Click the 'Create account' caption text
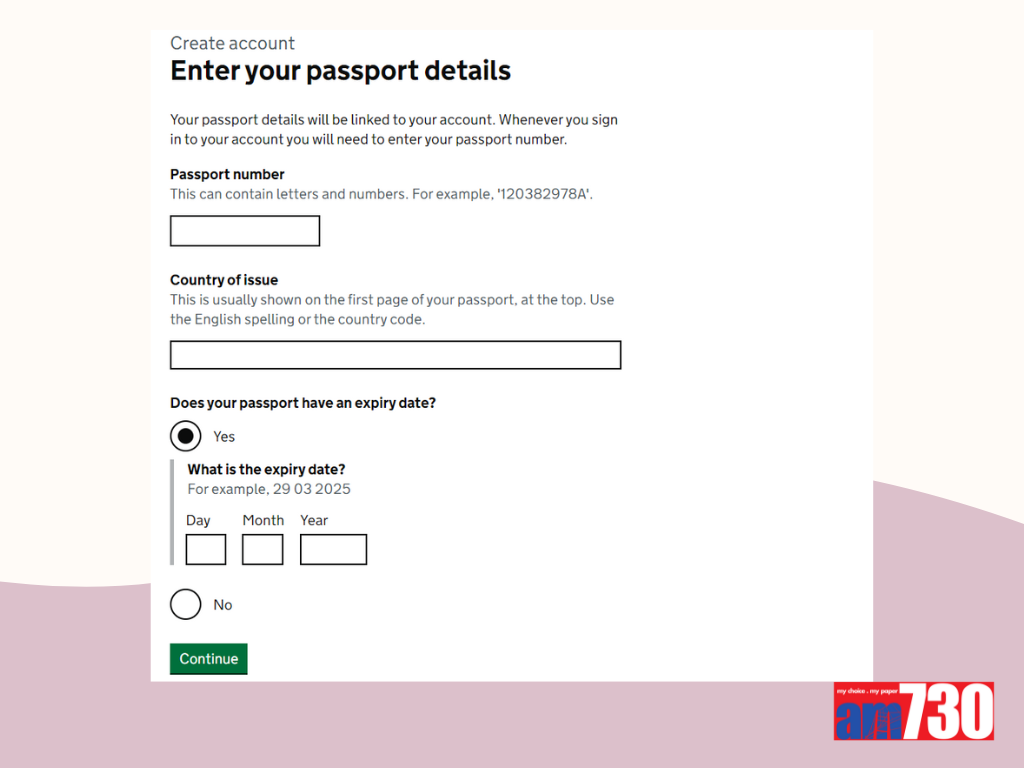 (232, 43)
